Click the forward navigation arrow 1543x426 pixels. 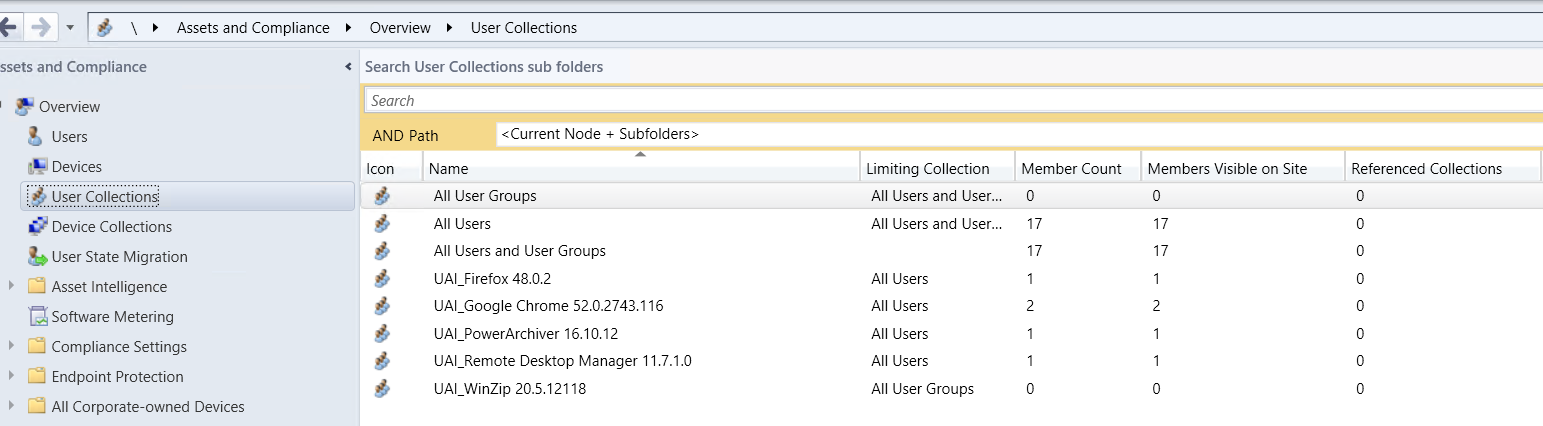coord(41,27)
